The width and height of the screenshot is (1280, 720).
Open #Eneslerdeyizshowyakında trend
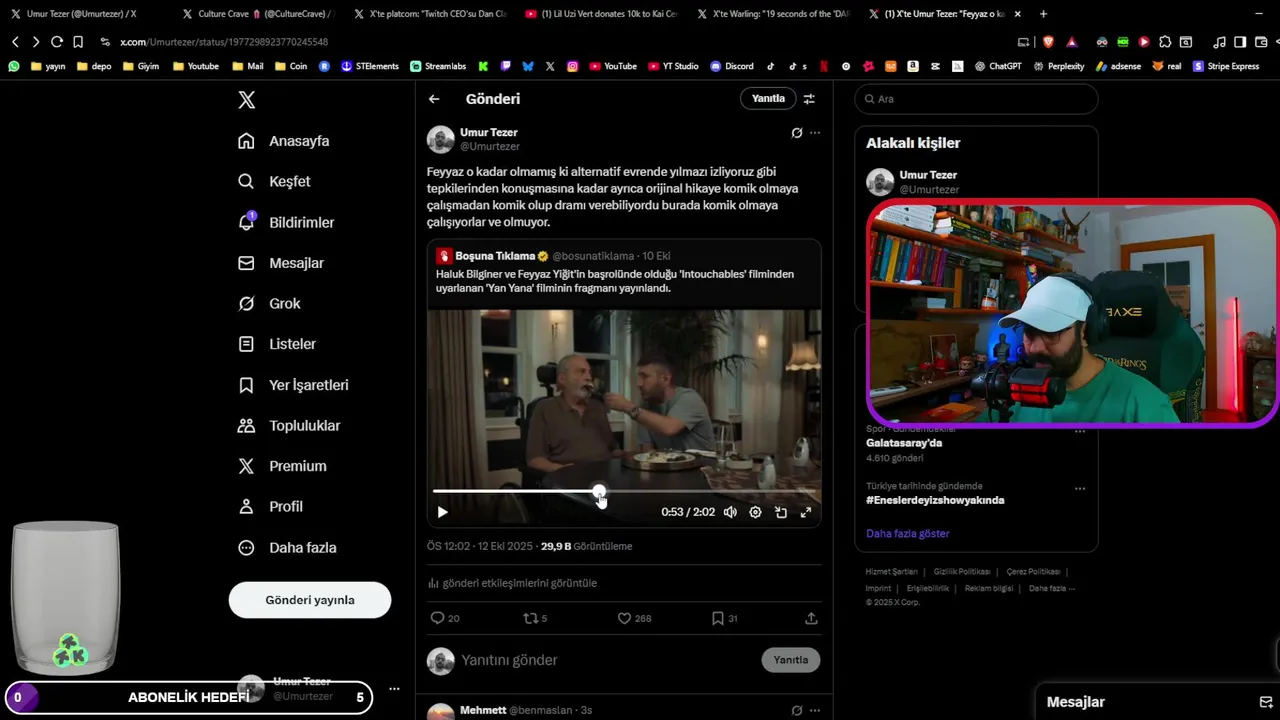coord(935,500)
